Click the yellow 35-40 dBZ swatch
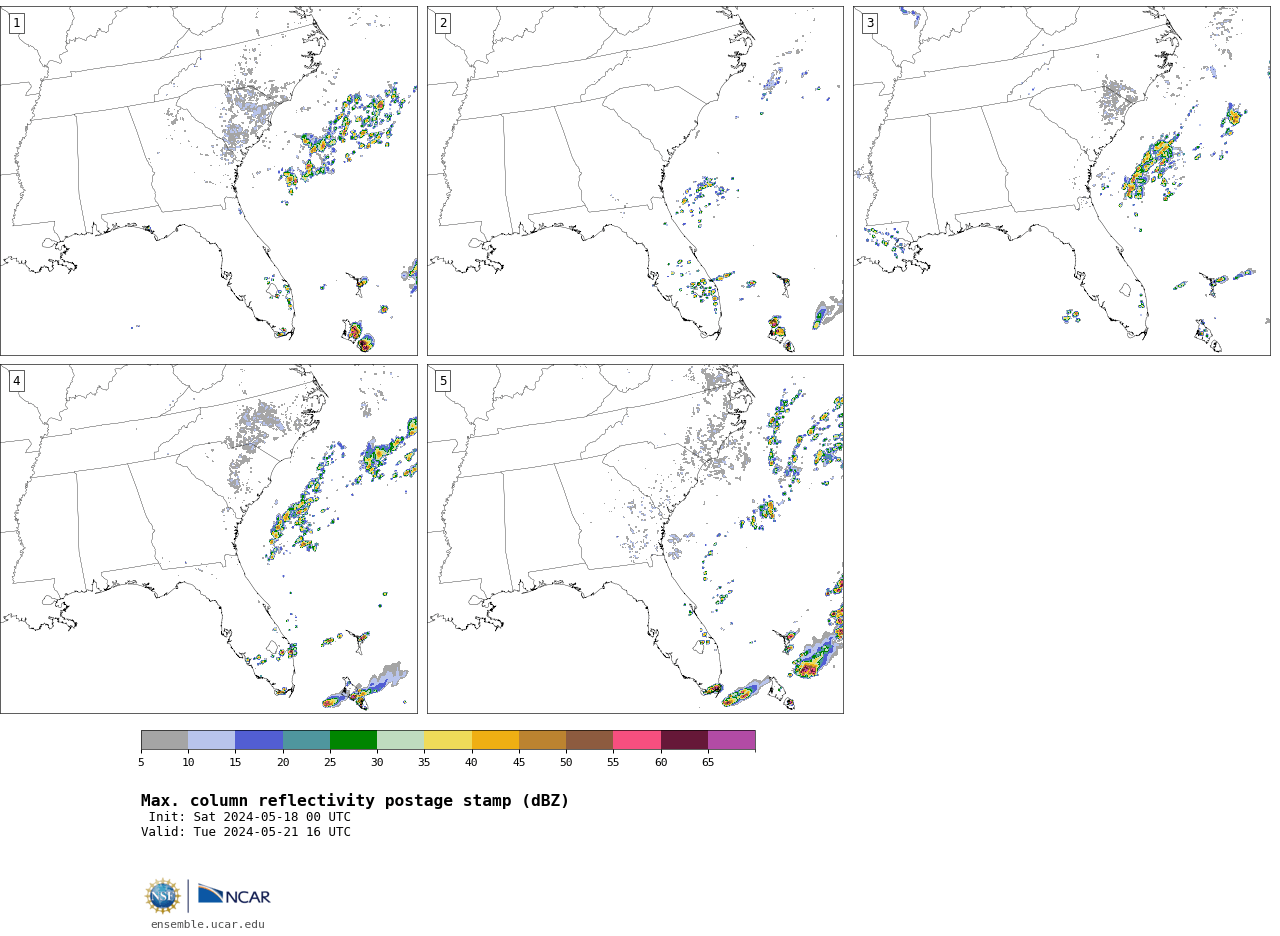The image size is (1280, 936). (x=448, y=740)
